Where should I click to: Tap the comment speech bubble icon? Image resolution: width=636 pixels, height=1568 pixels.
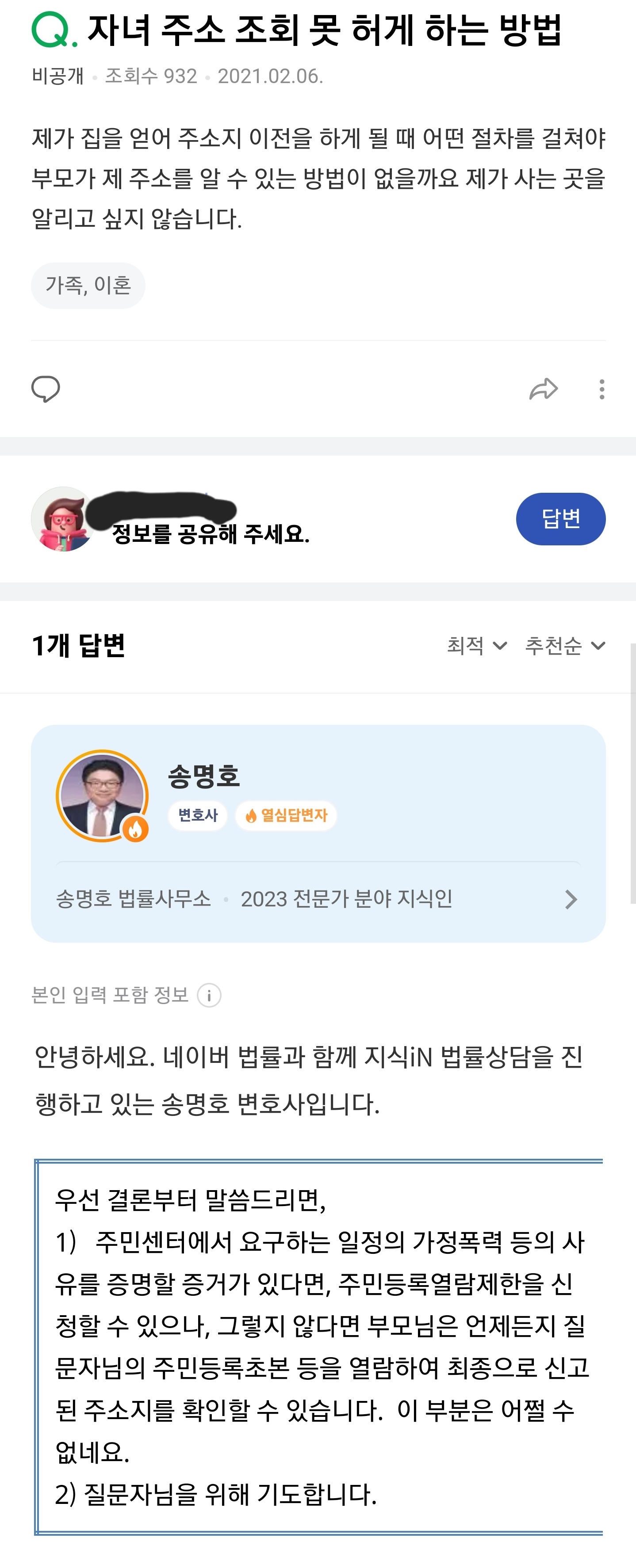coord(46,389)
